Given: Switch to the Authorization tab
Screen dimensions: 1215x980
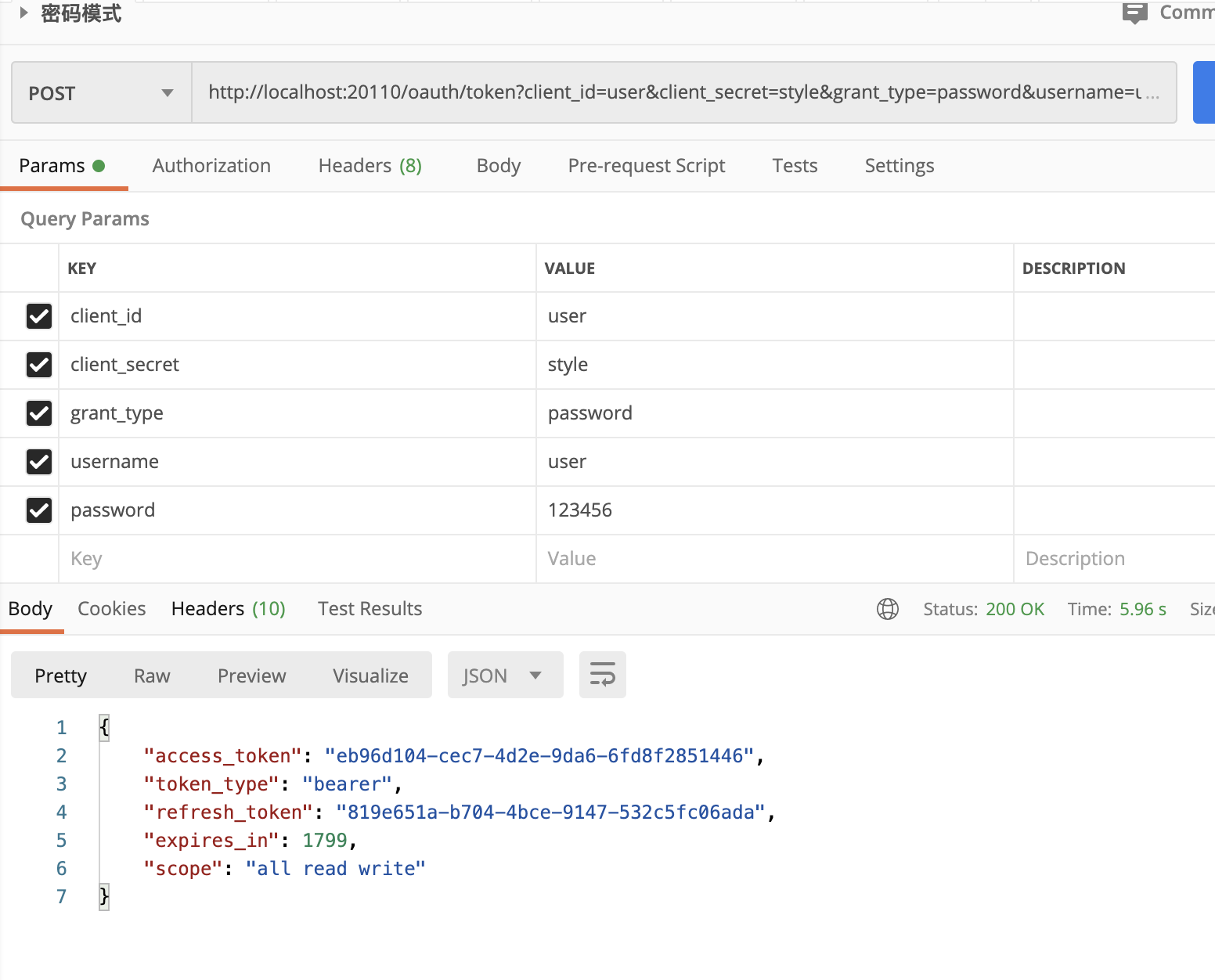Looking at the screenshot, I should 211,165.
